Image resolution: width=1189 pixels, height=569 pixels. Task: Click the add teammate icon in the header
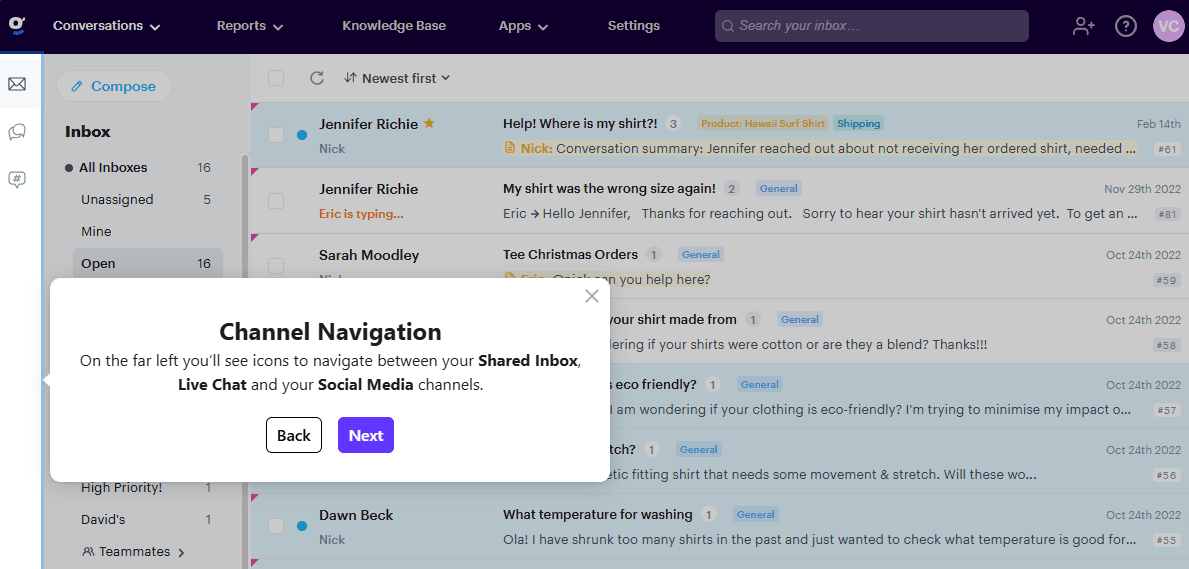[1084, 26]
